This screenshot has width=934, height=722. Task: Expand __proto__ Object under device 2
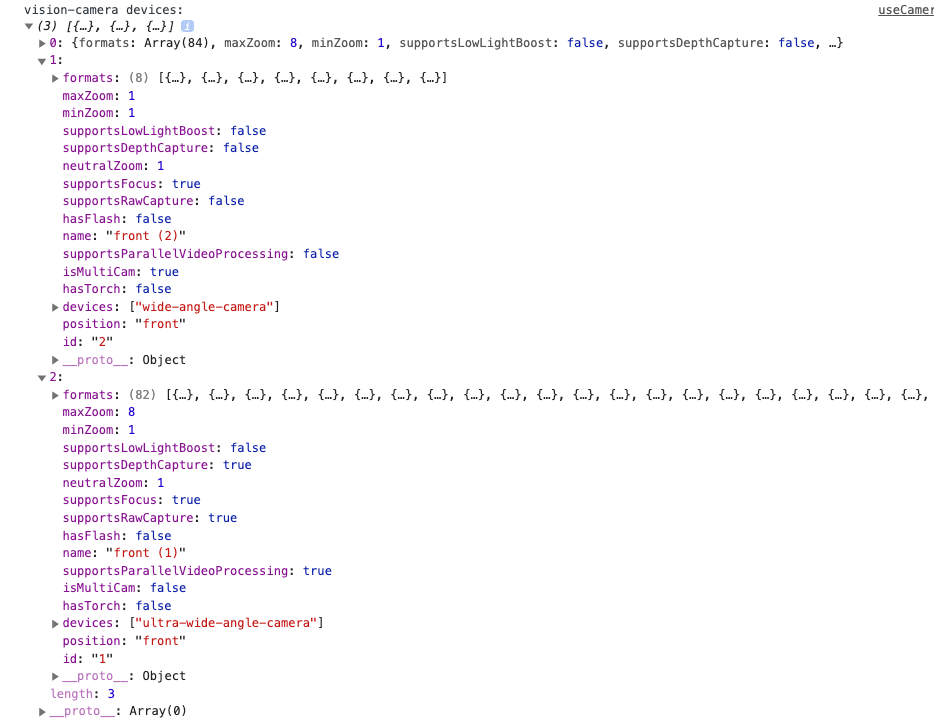click(x=55, y=676)
